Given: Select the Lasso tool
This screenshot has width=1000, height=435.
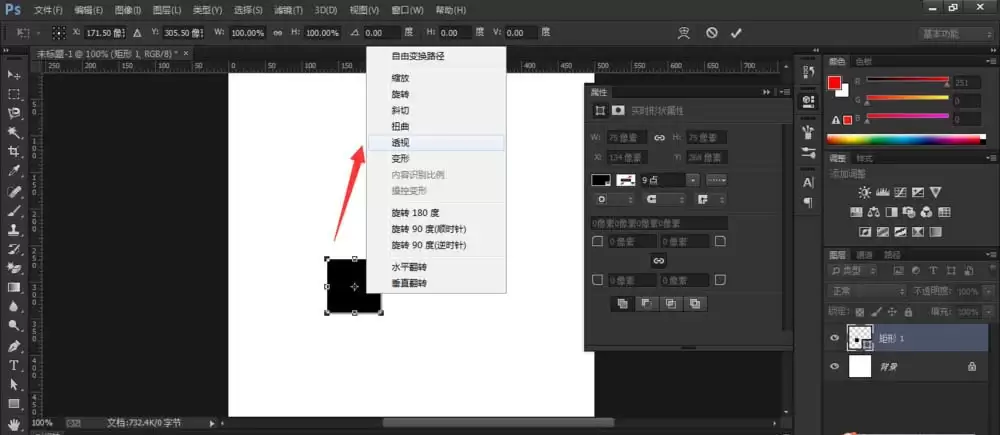Looking at the screenshot, I should point(13,114).
